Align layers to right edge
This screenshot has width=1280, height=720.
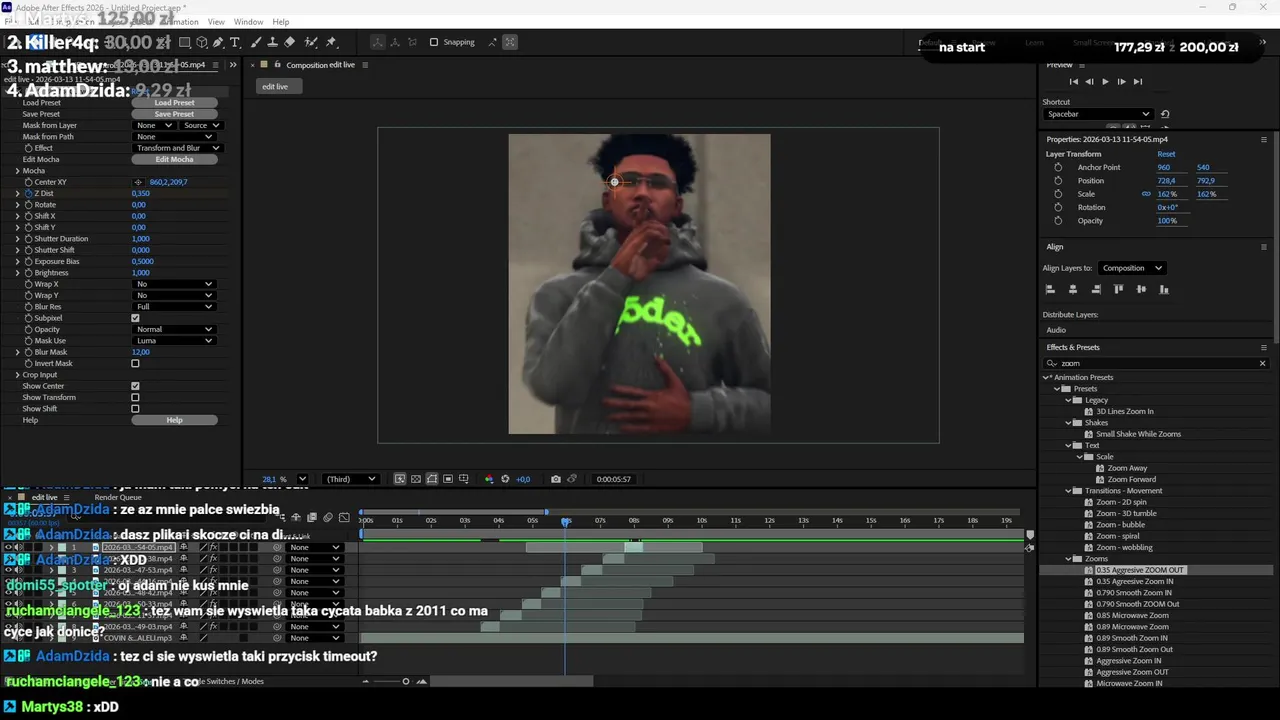(1096, 289)
